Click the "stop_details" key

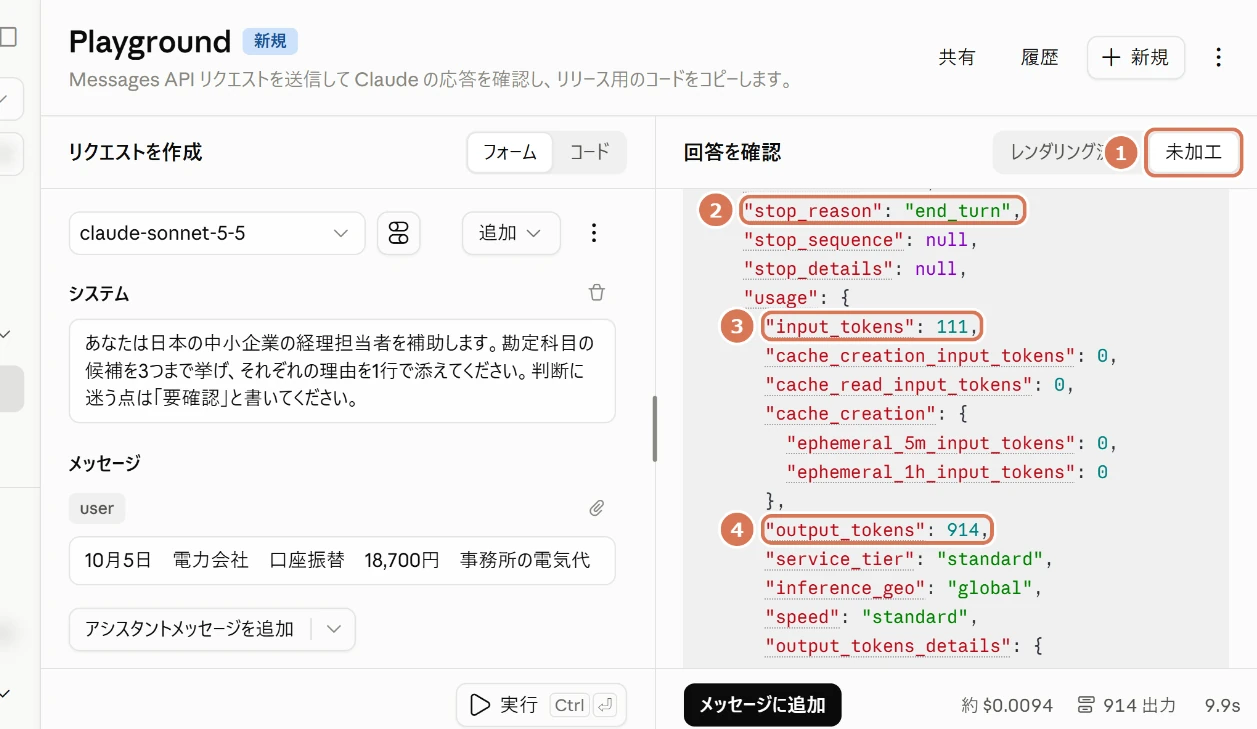(x=816, y=269)
